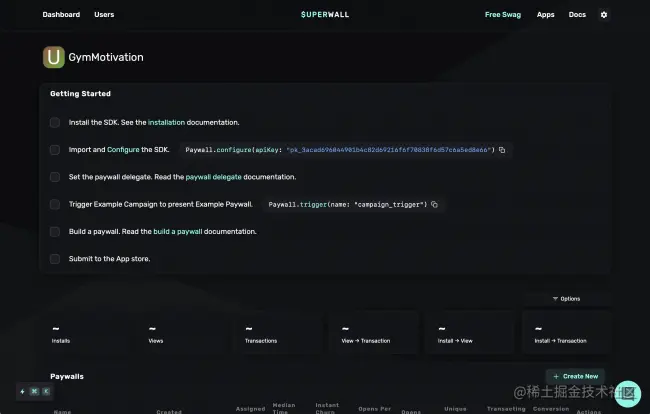Check the Trigger Example Campaign step

click(x=55, y=204)
